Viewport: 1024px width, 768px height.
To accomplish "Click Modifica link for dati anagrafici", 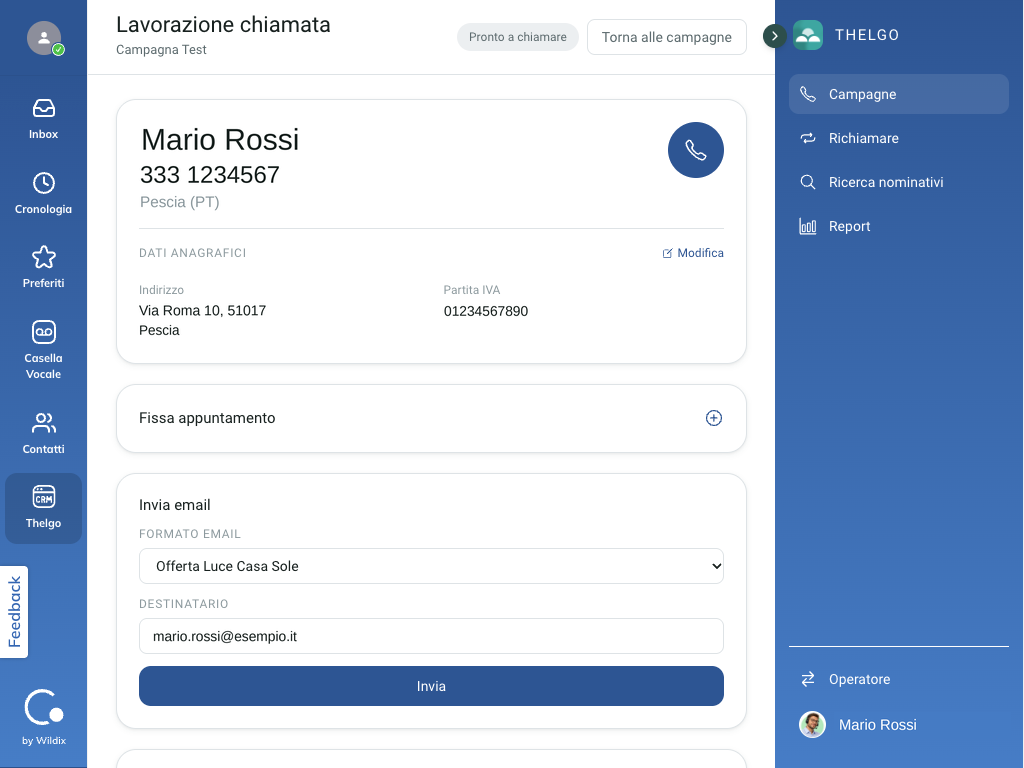I will 693,253.
